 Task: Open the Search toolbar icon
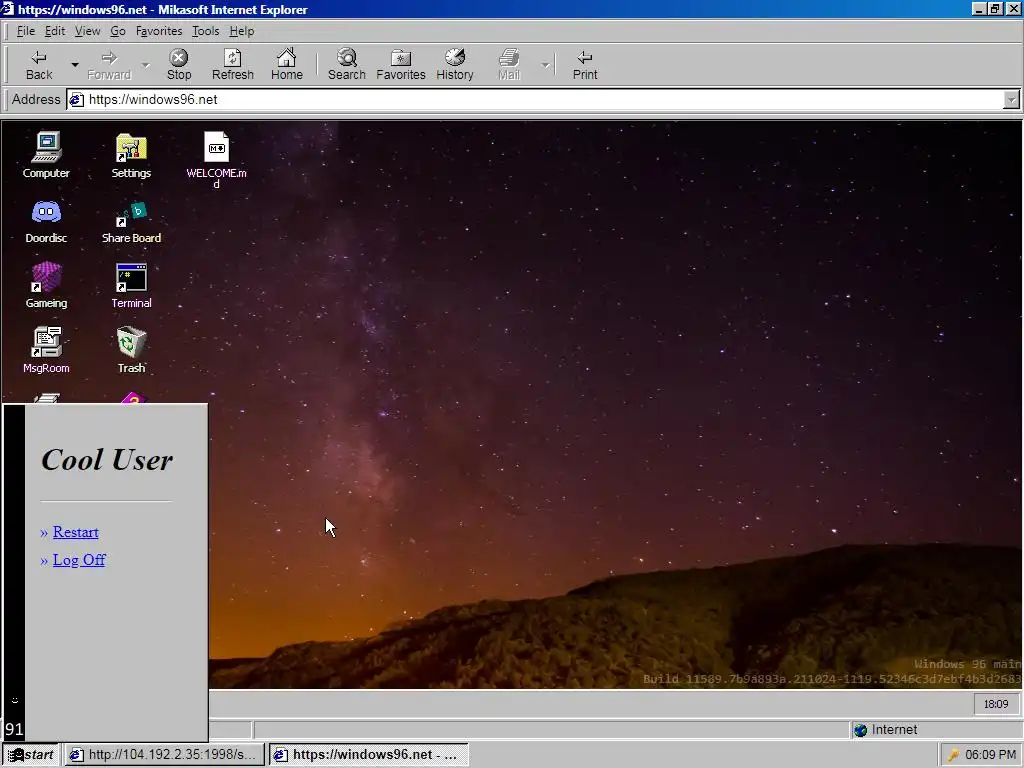click(x=347, y=65)
